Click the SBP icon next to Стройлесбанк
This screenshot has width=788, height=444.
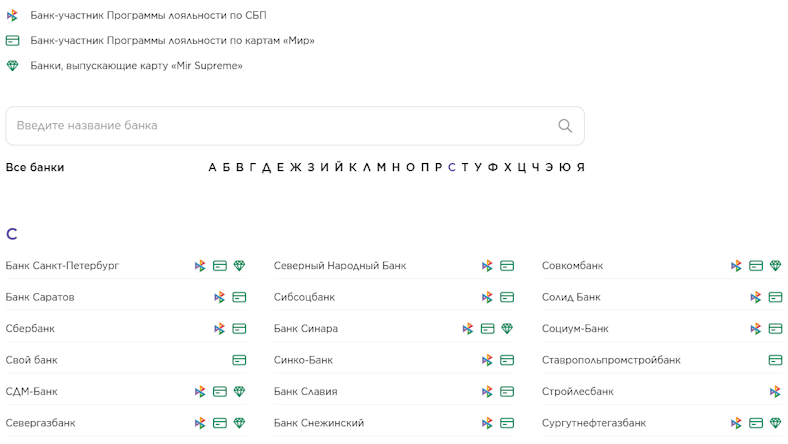coord(775,391)
